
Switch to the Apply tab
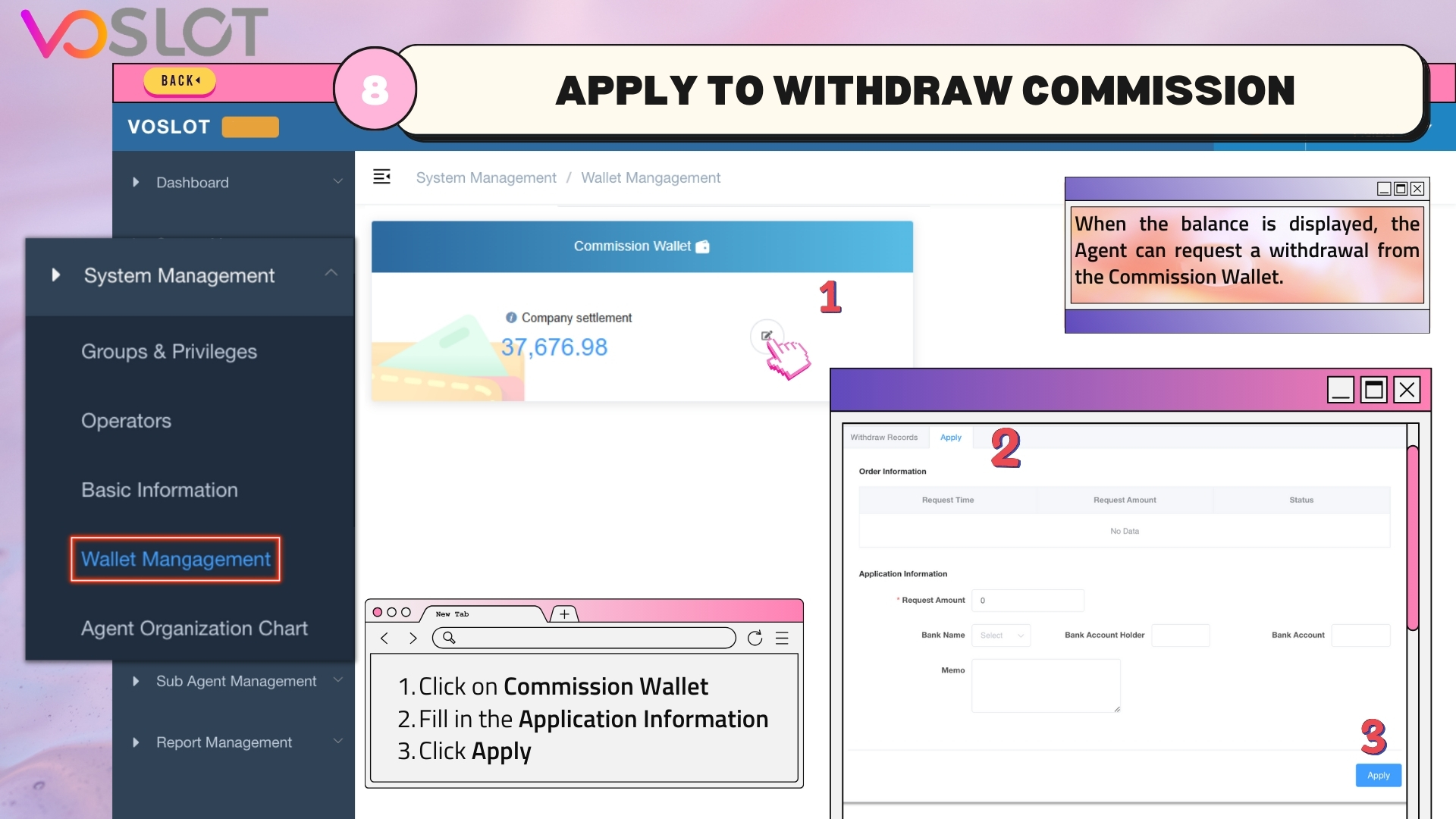[950, 436]
